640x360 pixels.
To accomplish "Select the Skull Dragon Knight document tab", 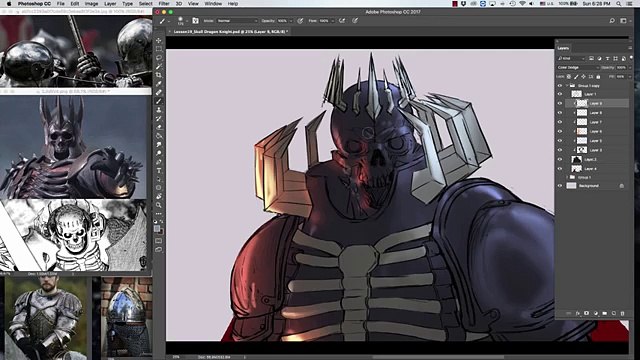I will coord(230,31).
